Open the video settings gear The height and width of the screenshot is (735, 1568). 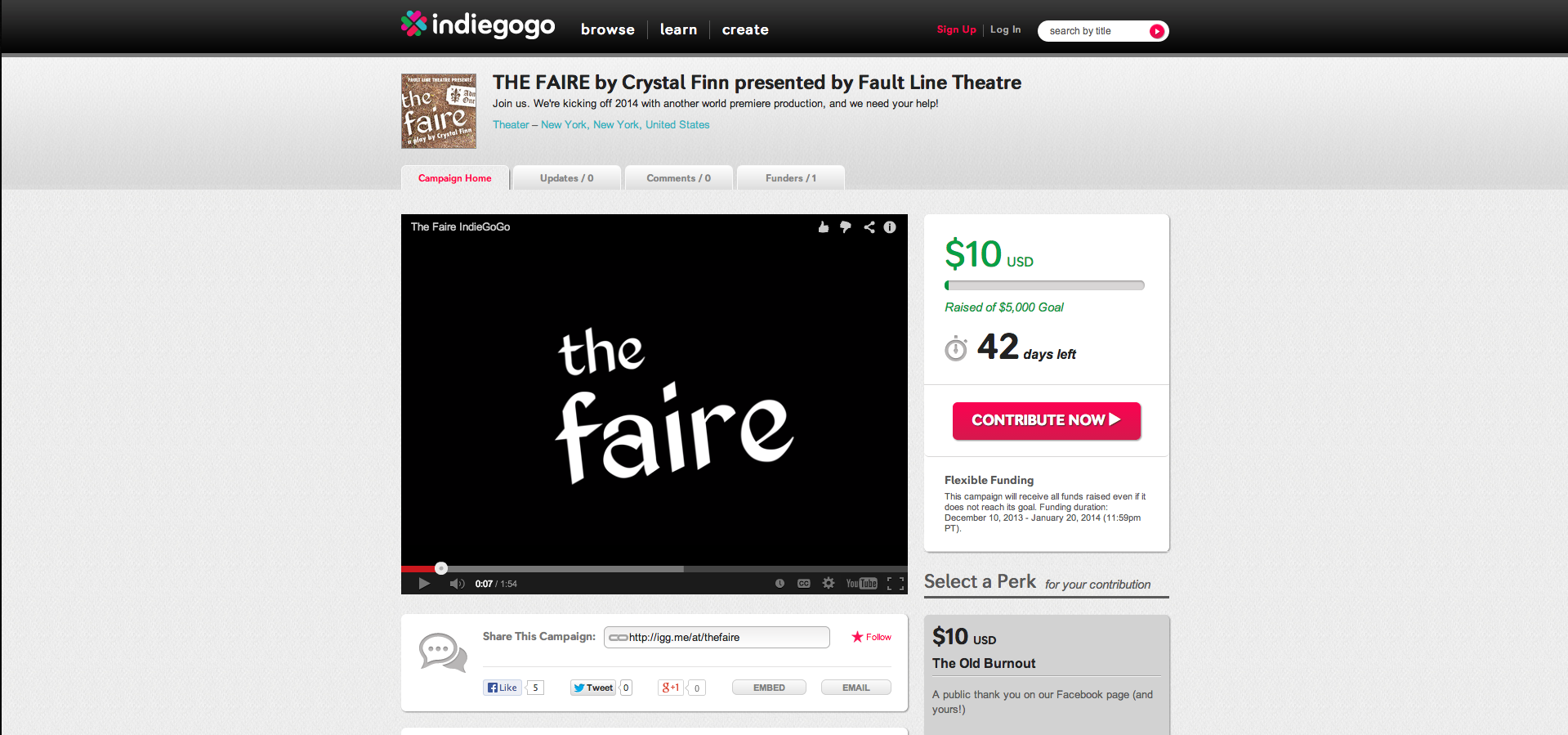pyautogui.click(x=829, y=584)
